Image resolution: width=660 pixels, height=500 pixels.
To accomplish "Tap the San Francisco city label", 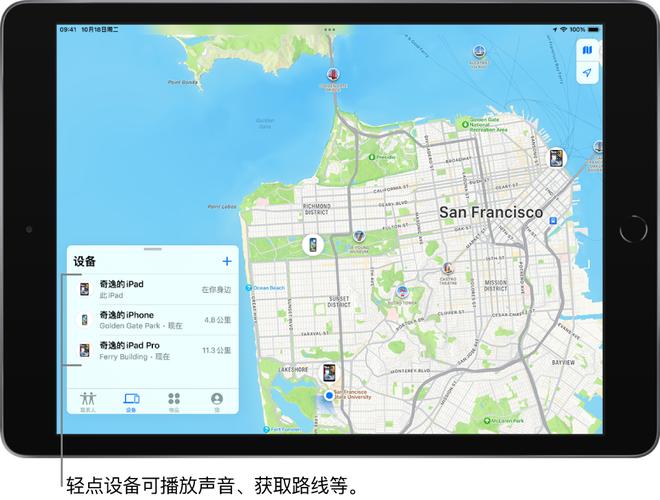I will (x=491, y=213).
